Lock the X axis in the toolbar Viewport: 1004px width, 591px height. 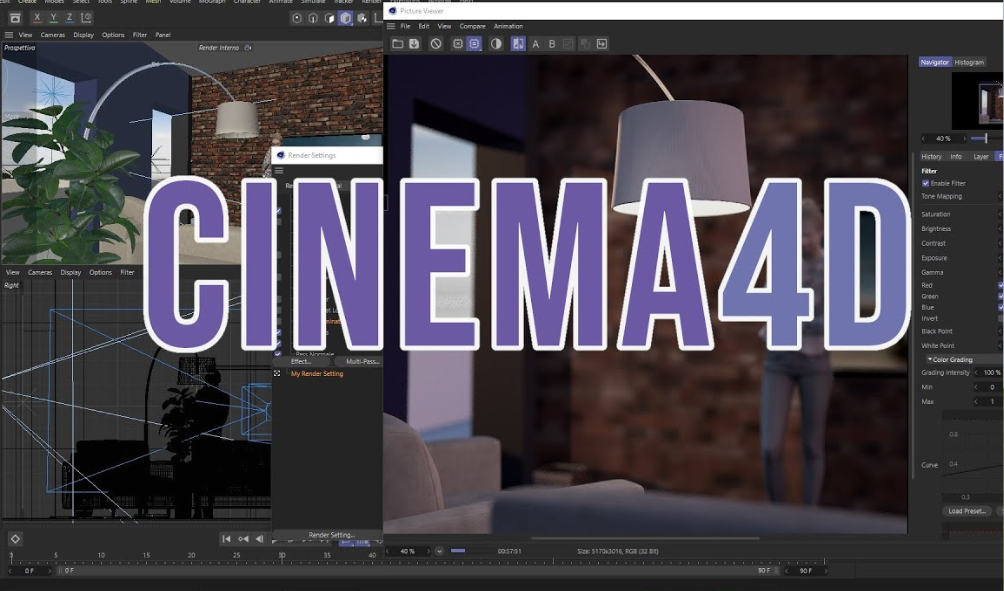pyautogui.click(x=38, y=17)
